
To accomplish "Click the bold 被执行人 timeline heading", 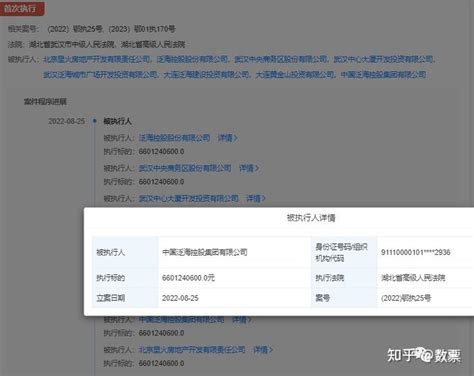I will click(117, 121).
